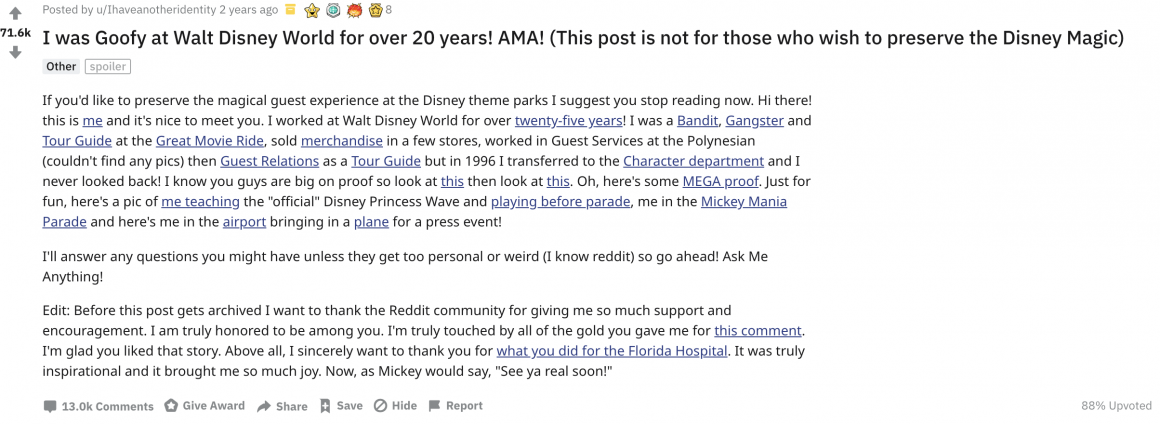Click the Hide post icon

380,406
